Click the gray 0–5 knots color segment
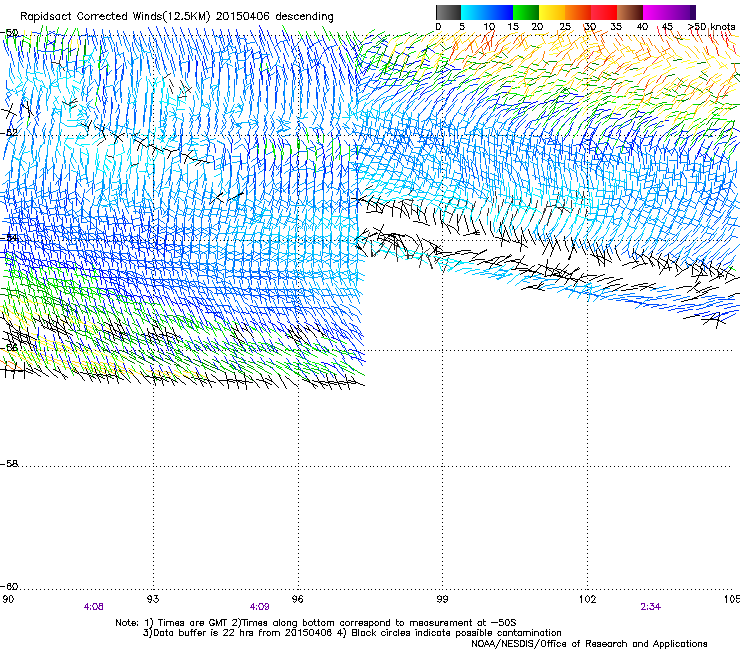This screenshot has height=650, width=740. [x=448, y=12]
